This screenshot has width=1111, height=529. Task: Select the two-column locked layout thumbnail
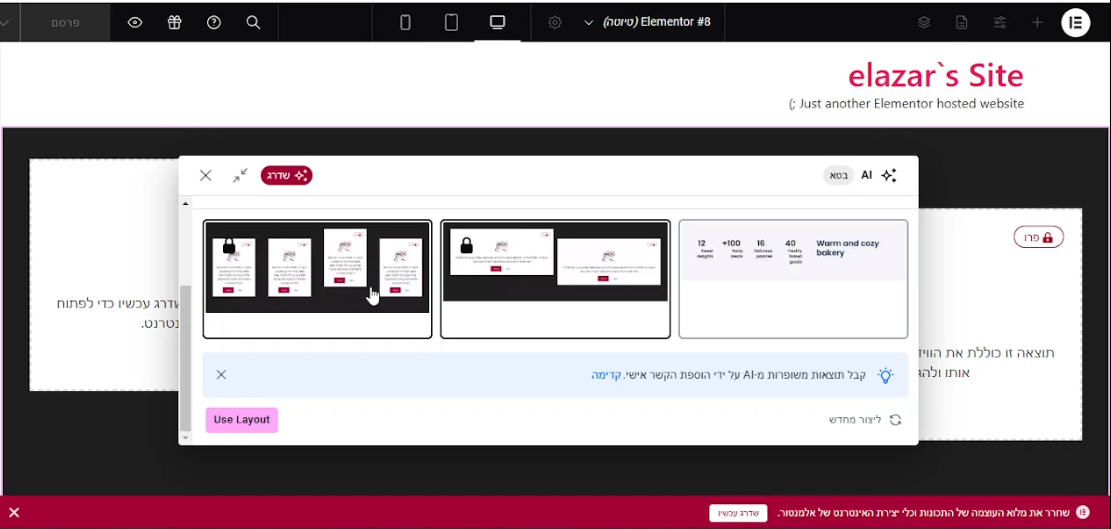pyautogui.click(x=556, y=279)
